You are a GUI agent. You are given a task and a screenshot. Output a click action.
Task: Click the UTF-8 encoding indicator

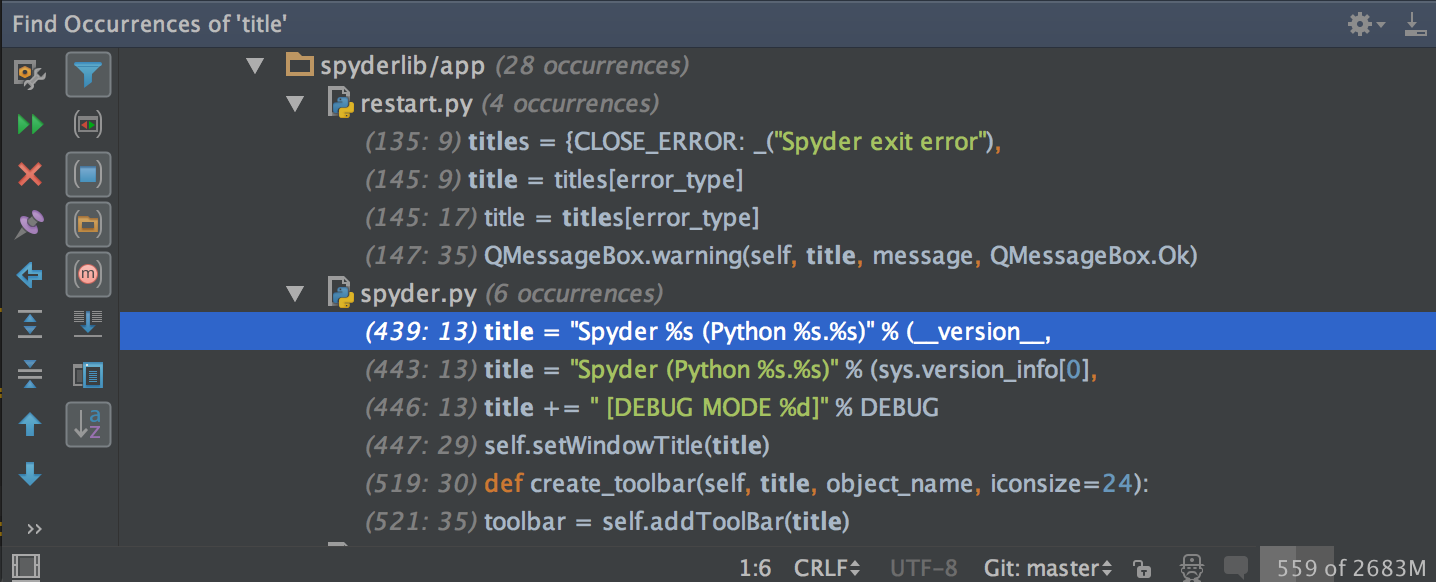tap(922, 568)
